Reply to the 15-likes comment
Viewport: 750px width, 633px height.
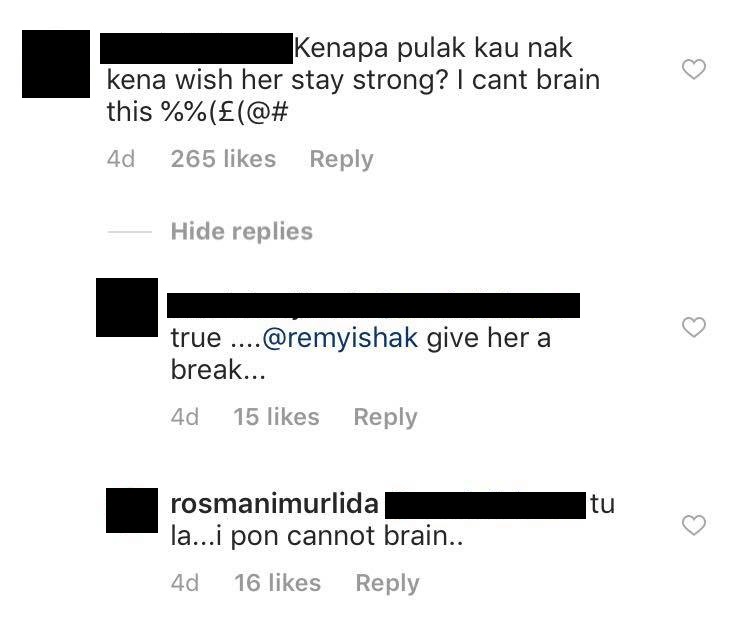(385, 417)
